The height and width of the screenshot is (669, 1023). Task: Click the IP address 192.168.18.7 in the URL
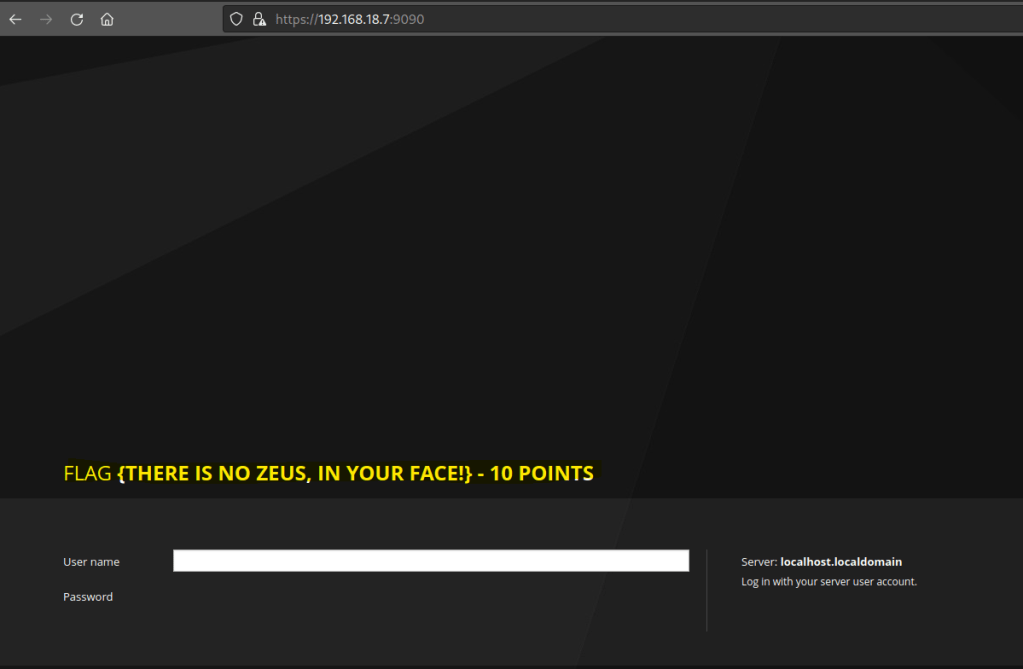[x=355, y=19]
